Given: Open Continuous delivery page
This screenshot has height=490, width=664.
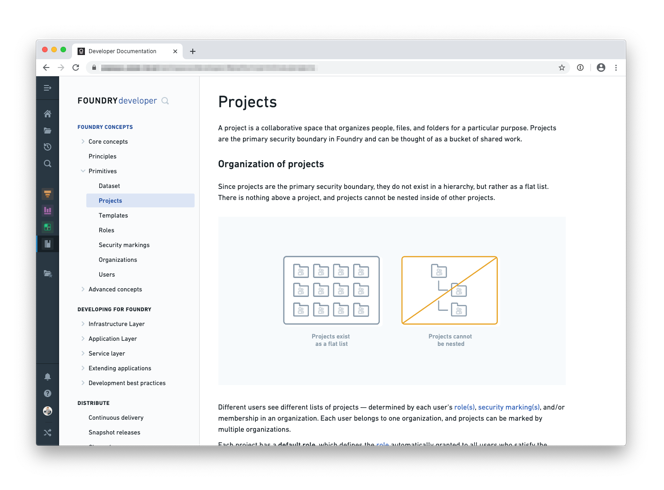Looking at the screenshot, I should click(x=116, y=418).
